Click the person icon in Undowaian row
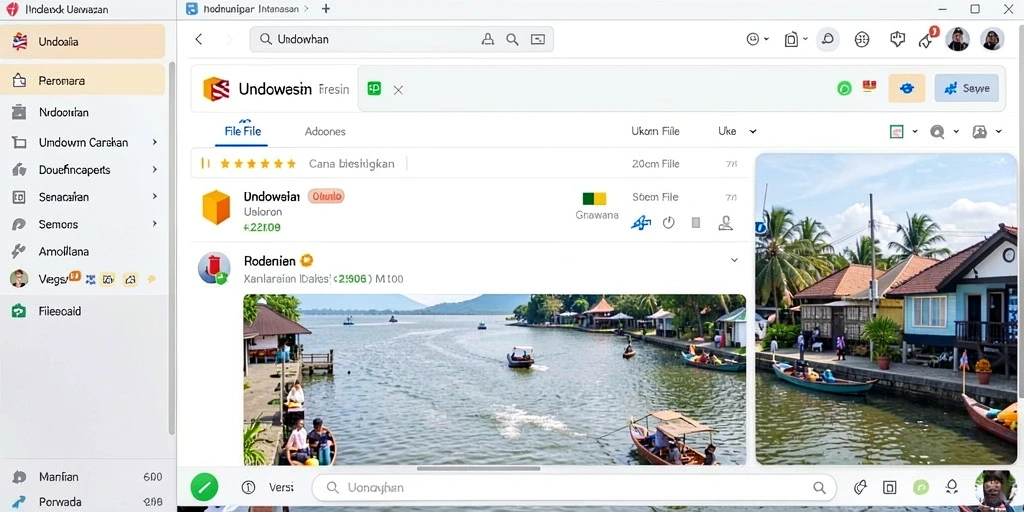The height and width of the screenshot is (512, 1024). 725,223
